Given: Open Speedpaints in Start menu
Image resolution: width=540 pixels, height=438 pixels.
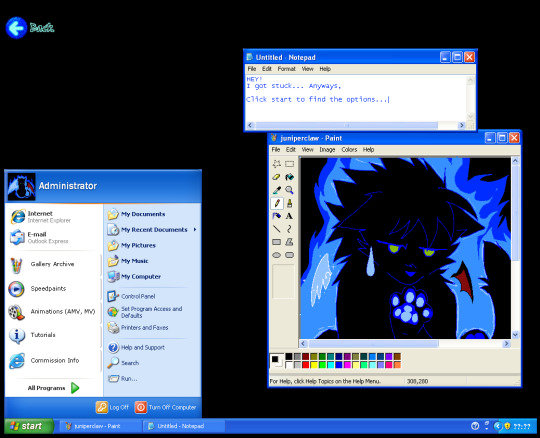Looking at the screenshot, I should coord(53,289).
